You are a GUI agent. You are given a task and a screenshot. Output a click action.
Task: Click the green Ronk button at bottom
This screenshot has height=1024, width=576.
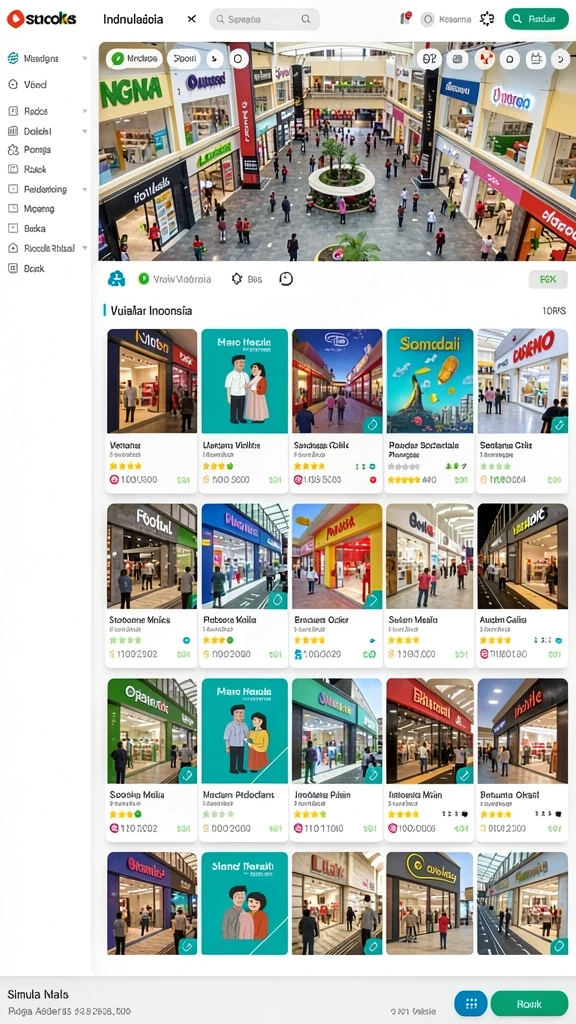tap(529, 1003)
